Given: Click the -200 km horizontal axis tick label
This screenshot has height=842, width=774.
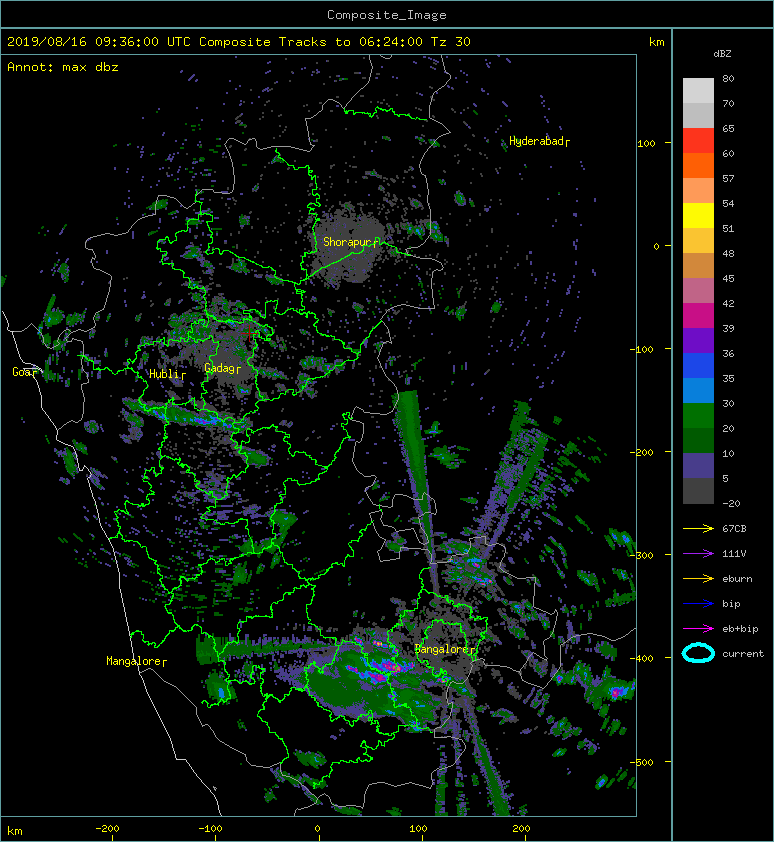Looking at the screenshot, I should point(107,829).
